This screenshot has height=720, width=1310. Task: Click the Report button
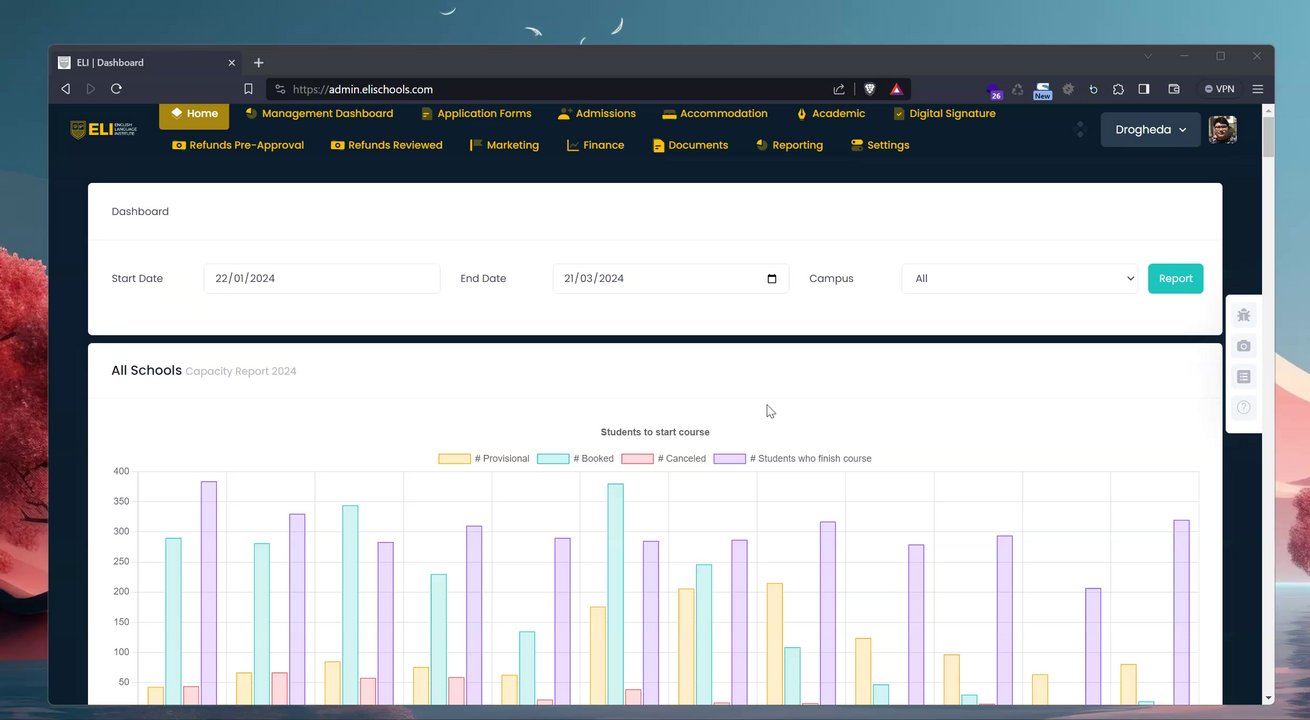1175,279
